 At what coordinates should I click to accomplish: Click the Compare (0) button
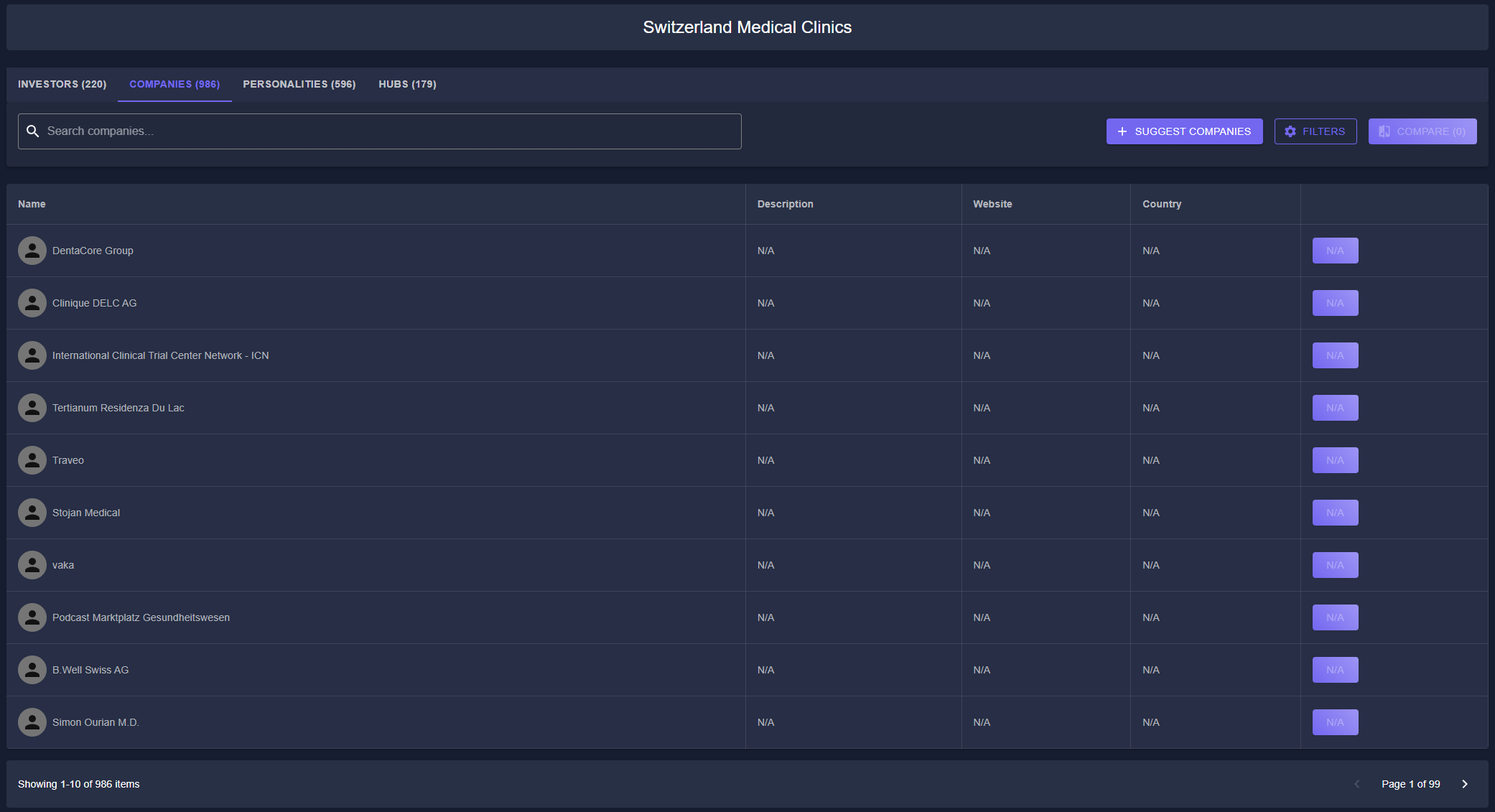(1422, 131)
